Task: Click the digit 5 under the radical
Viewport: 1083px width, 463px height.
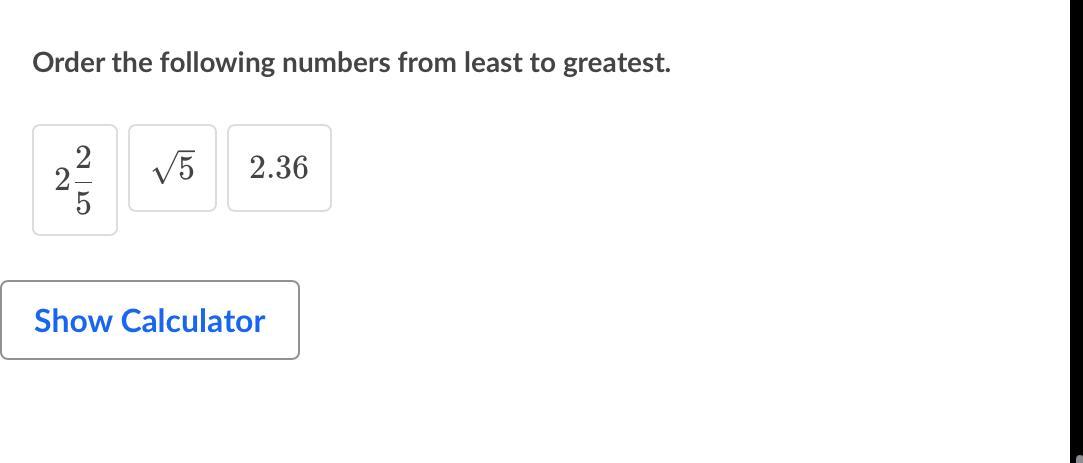Action: [185, 170]
